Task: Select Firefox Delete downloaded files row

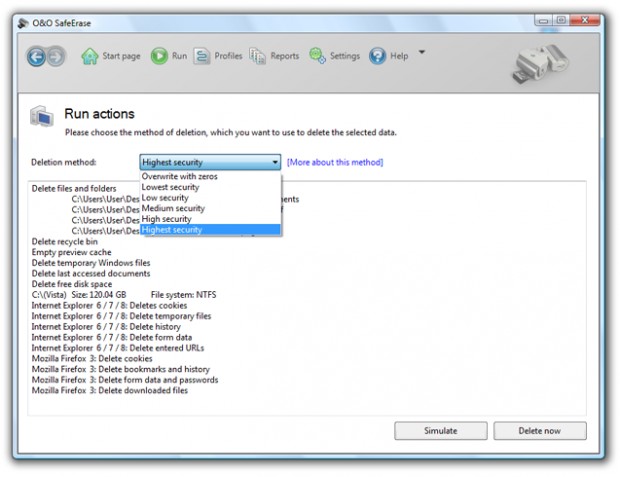Action: [x=110, y=391]
